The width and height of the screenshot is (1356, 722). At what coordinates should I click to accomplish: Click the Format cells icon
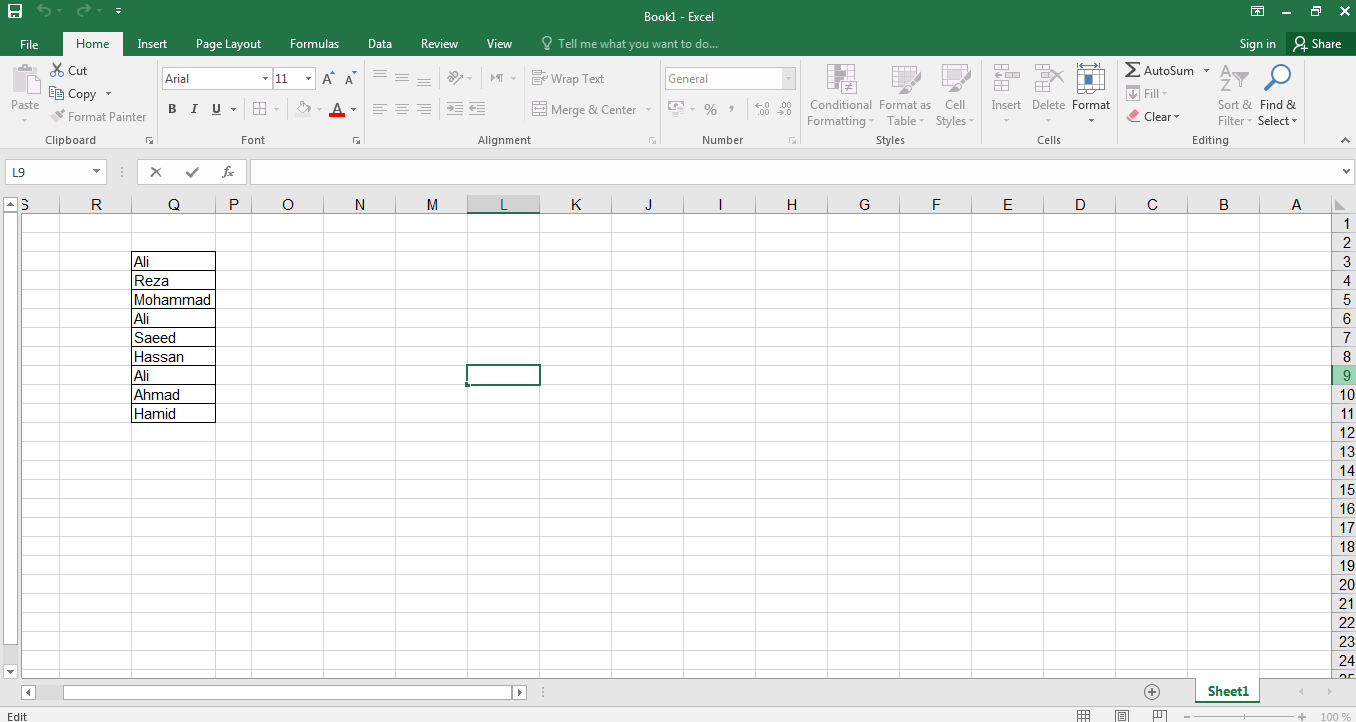(x=1090, y=80)
